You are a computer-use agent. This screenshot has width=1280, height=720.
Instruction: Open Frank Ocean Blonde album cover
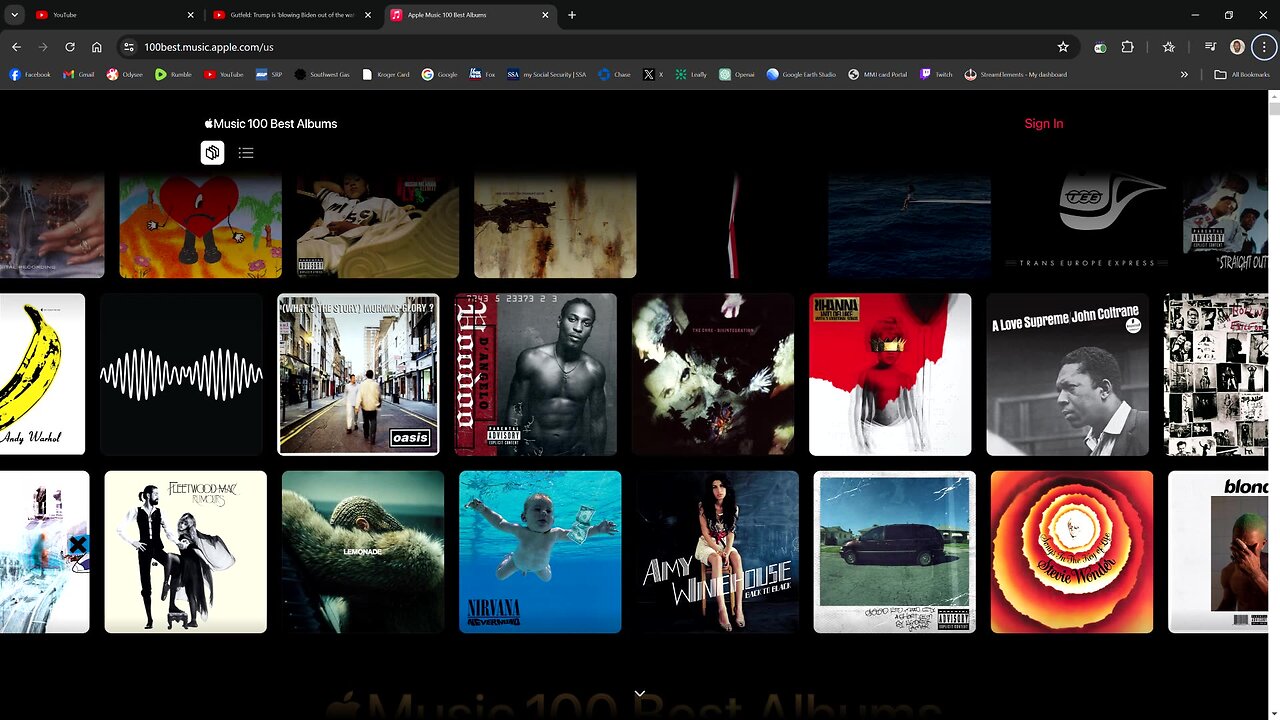pos(1218,552)
